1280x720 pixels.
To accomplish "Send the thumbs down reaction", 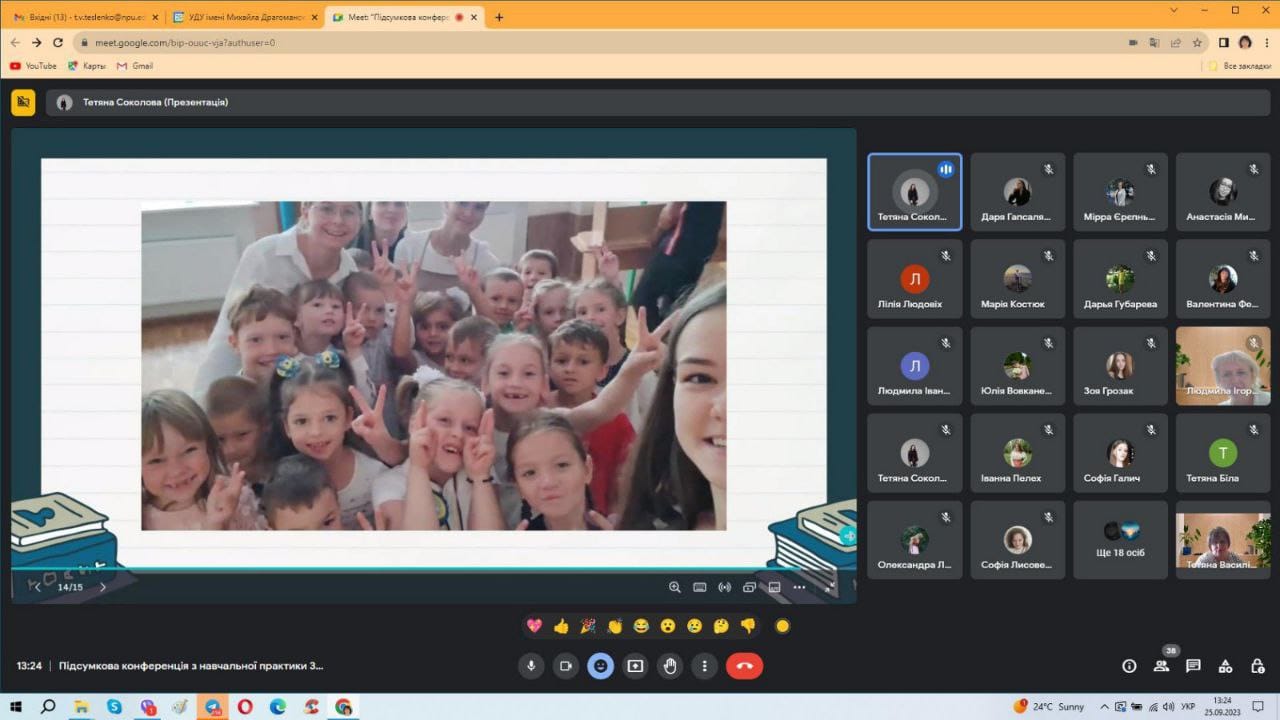I will pos(748,626).
